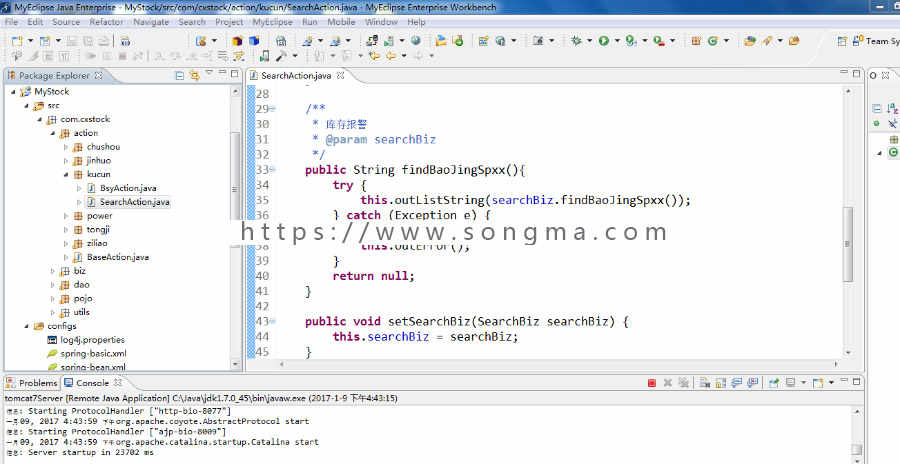Click the Console vertical scrollbar
Viewport: 900px width, 464px height.
point(856,449)
